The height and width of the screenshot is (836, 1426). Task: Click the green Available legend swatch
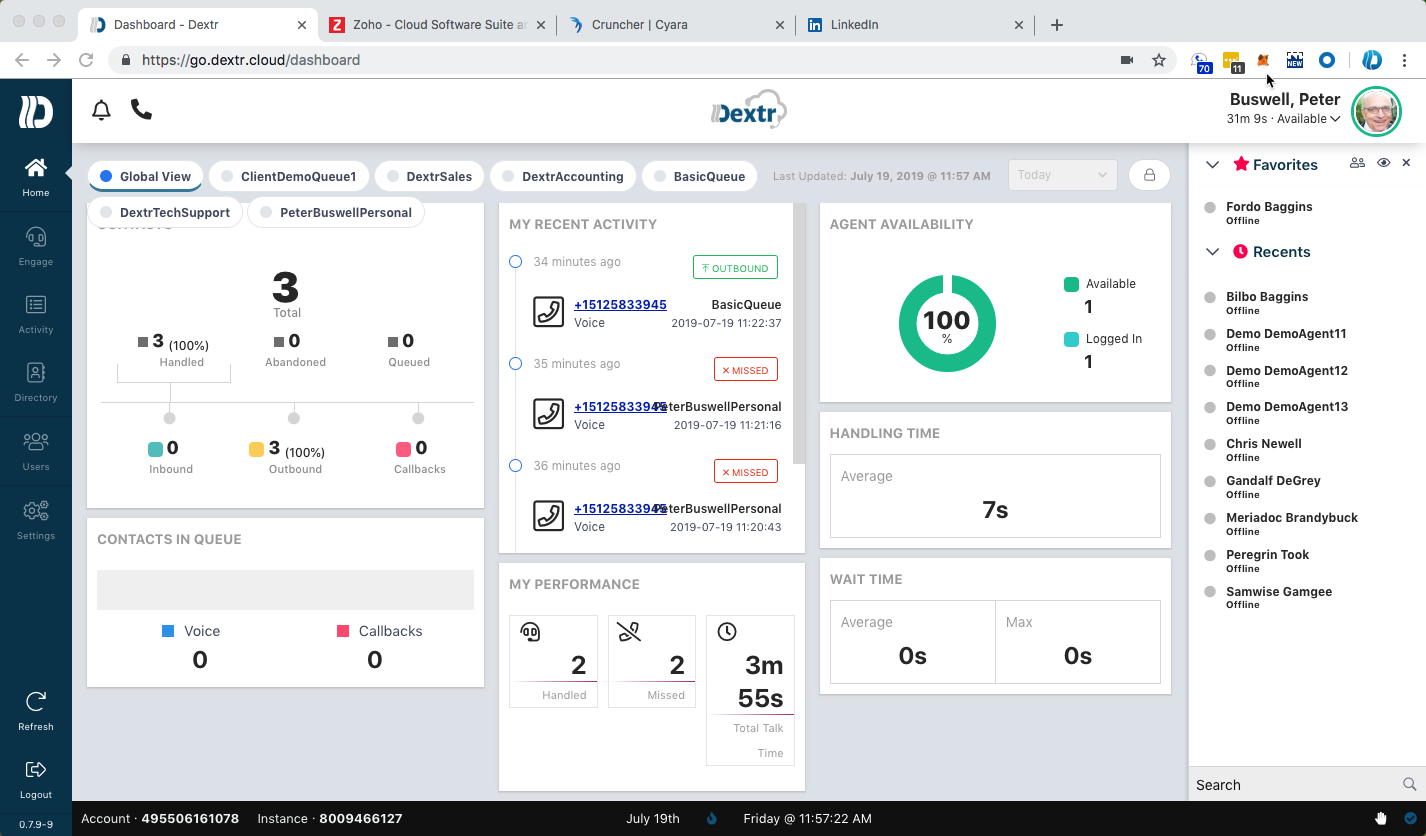(1072, 284)
